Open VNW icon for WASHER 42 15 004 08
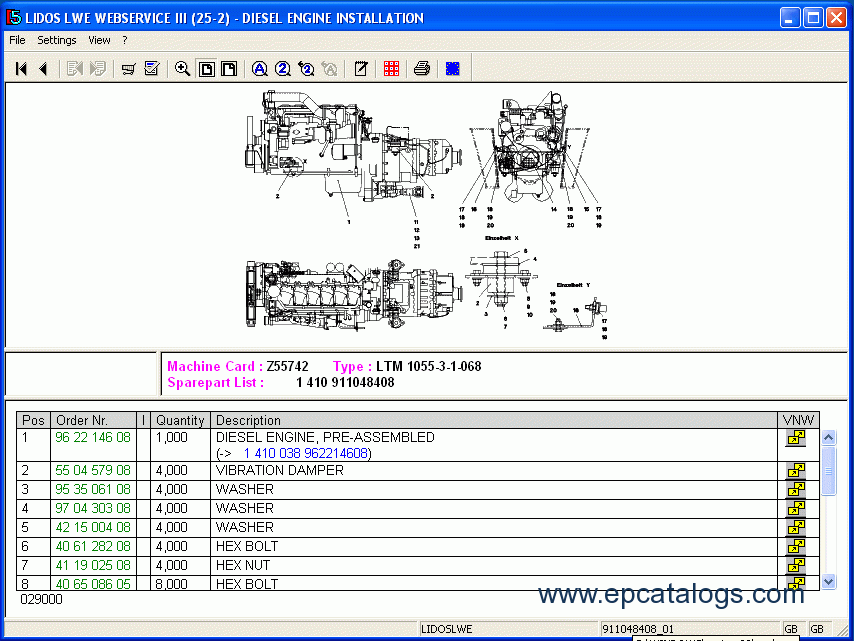 tap(796, 528)
